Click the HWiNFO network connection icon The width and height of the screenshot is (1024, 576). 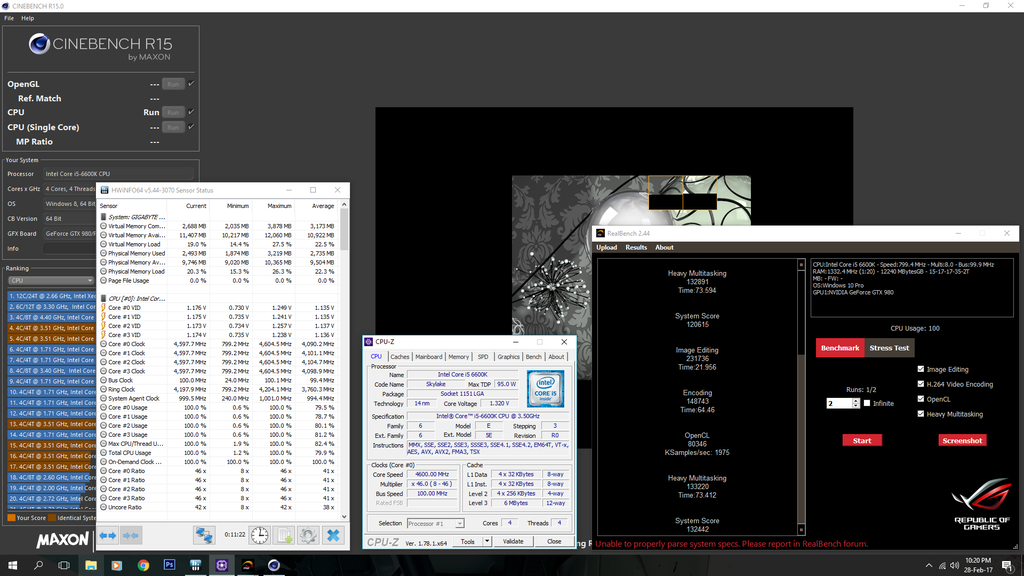click(204, 535)
